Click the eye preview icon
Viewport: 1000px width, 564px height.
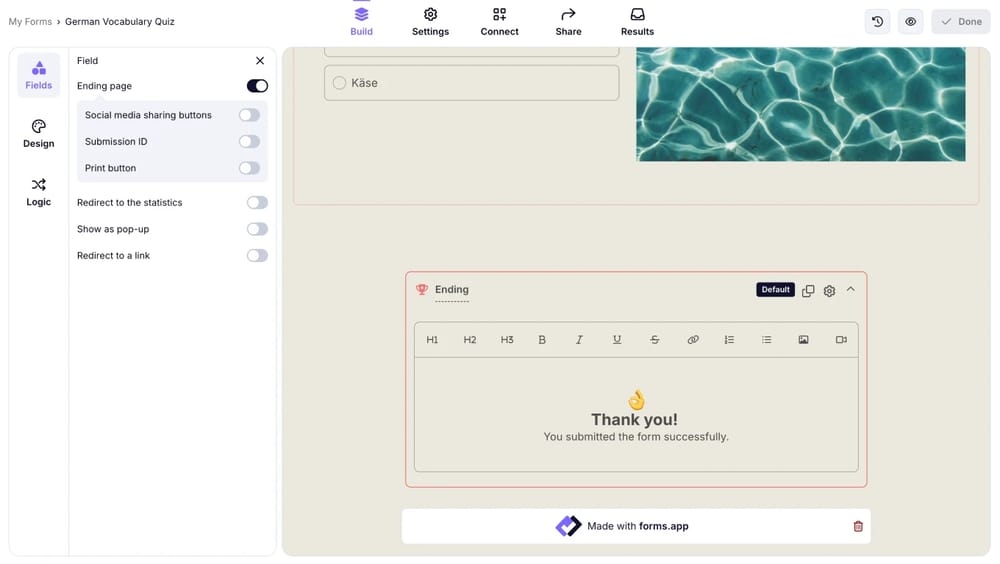coord(910,22)
